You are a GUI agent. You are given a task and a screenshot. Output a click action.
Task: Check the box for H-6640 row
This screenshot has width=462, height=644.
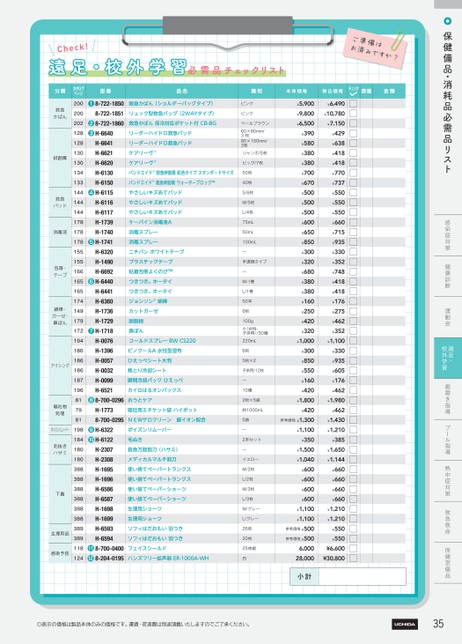click(x=353, y=133)
